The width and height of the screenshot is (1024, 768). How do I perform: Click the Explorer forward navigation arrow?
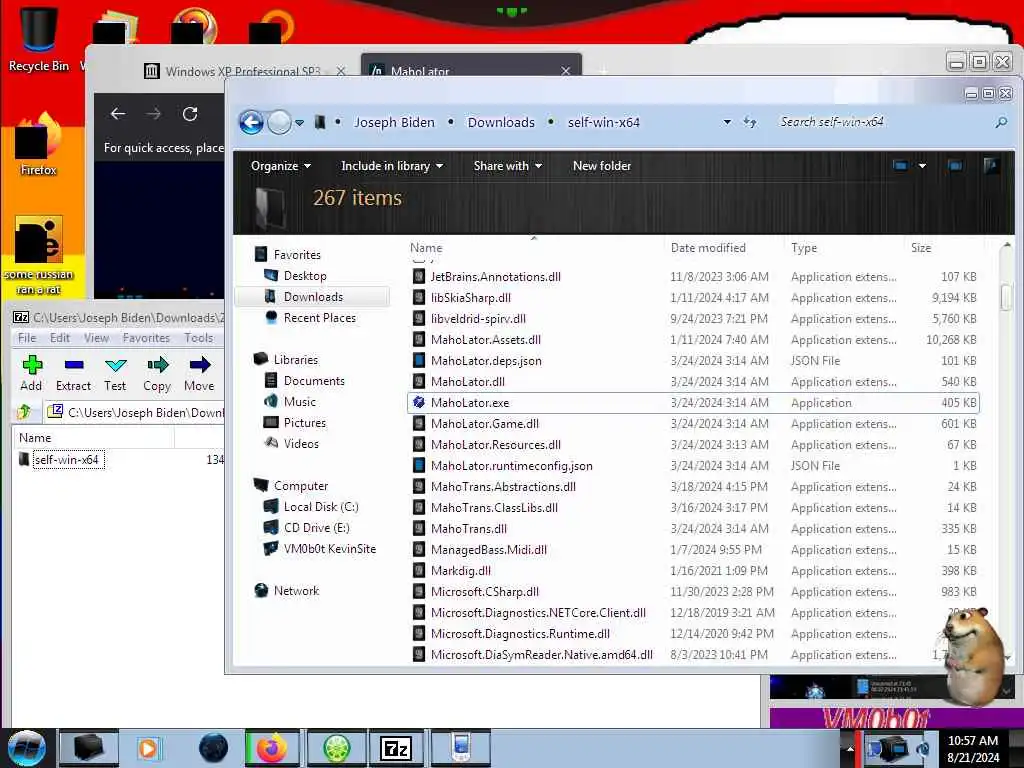[x=280, y=122]
